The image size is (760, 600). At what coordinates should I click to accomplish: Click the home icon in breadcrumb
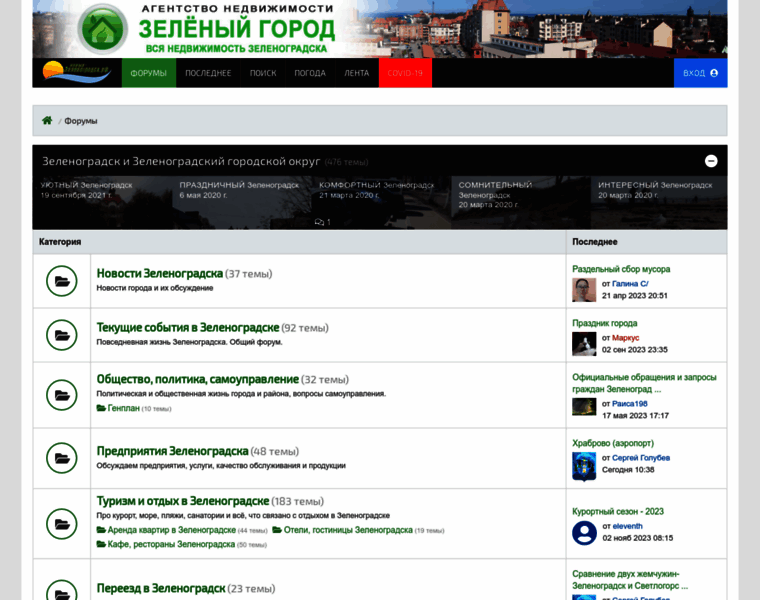pyautogui.click(x=47, y=120)
